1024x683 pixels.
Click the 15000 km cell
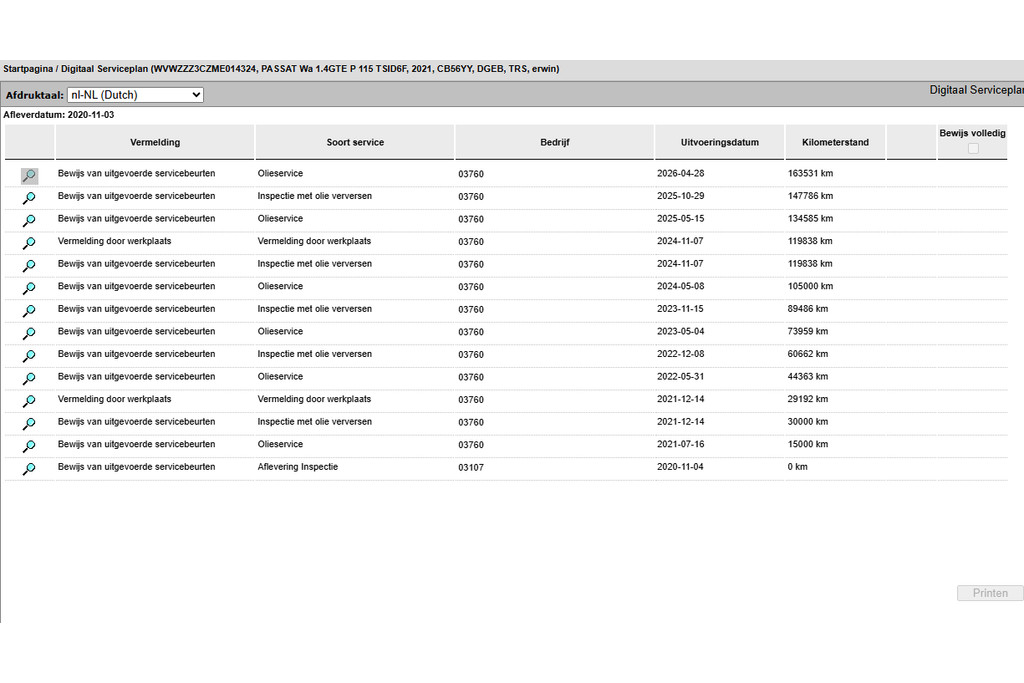click(808, 444)
